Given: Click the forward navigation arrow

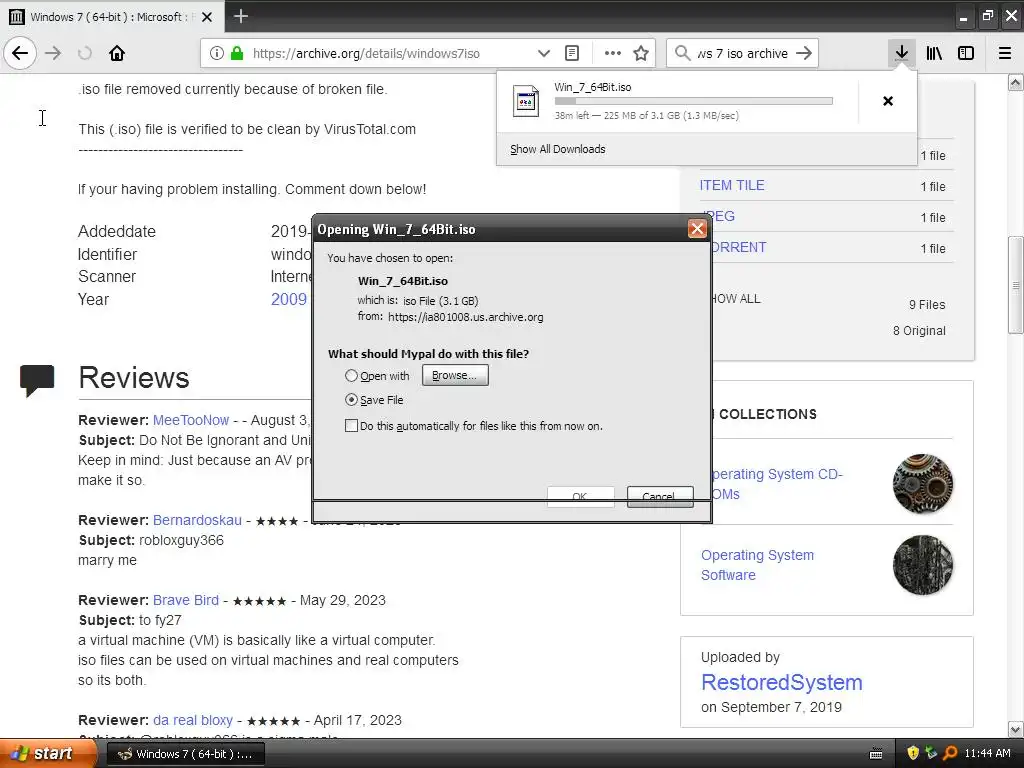Looking at the screenshot, I should click(x=53, y=53).
